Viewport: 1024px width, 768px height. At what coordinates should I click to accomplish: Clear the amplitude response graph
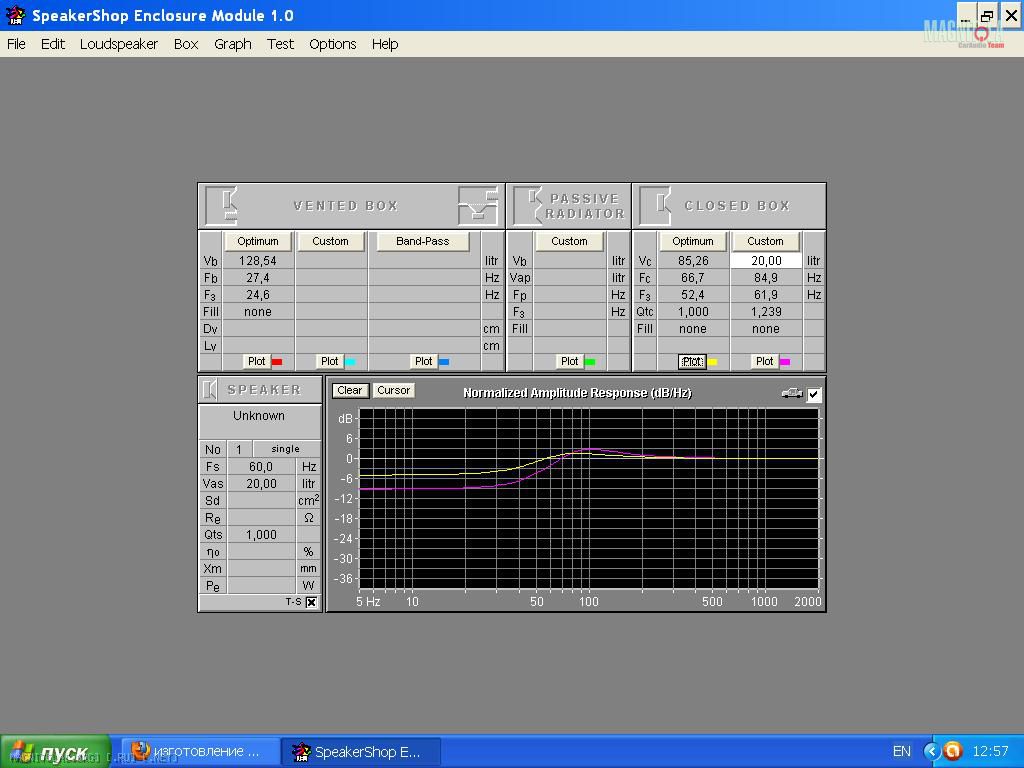(350, 391)
